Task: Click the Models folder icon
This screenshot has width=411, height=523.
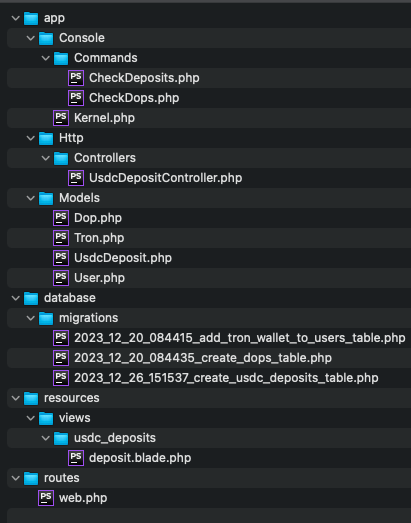Action: pyautogui.click(x=46, y=198)
